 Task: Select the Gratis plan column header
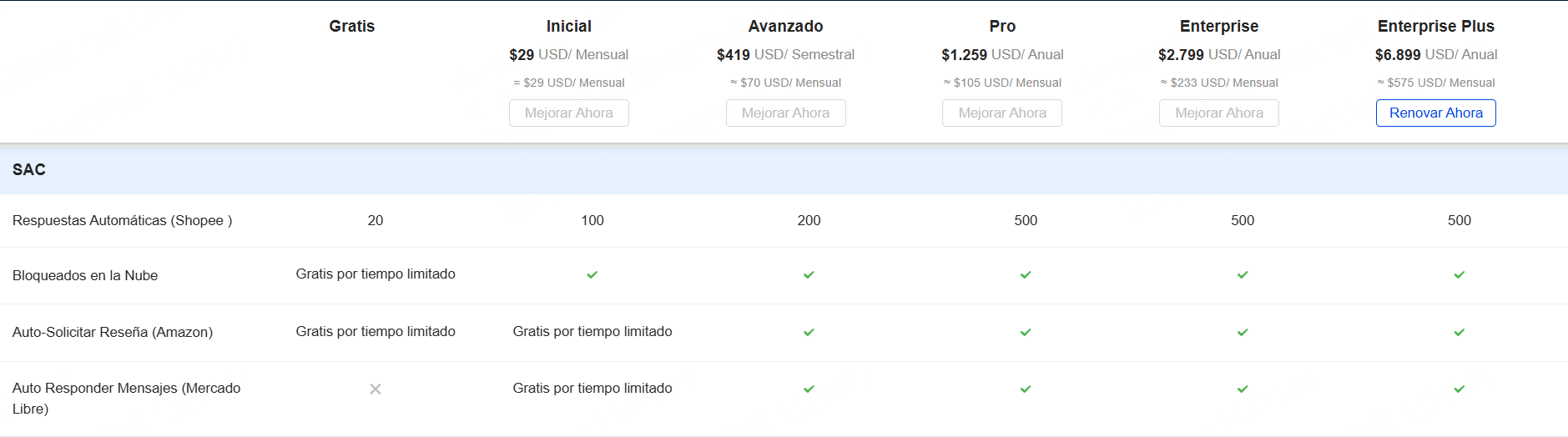[x=351, y=26]
